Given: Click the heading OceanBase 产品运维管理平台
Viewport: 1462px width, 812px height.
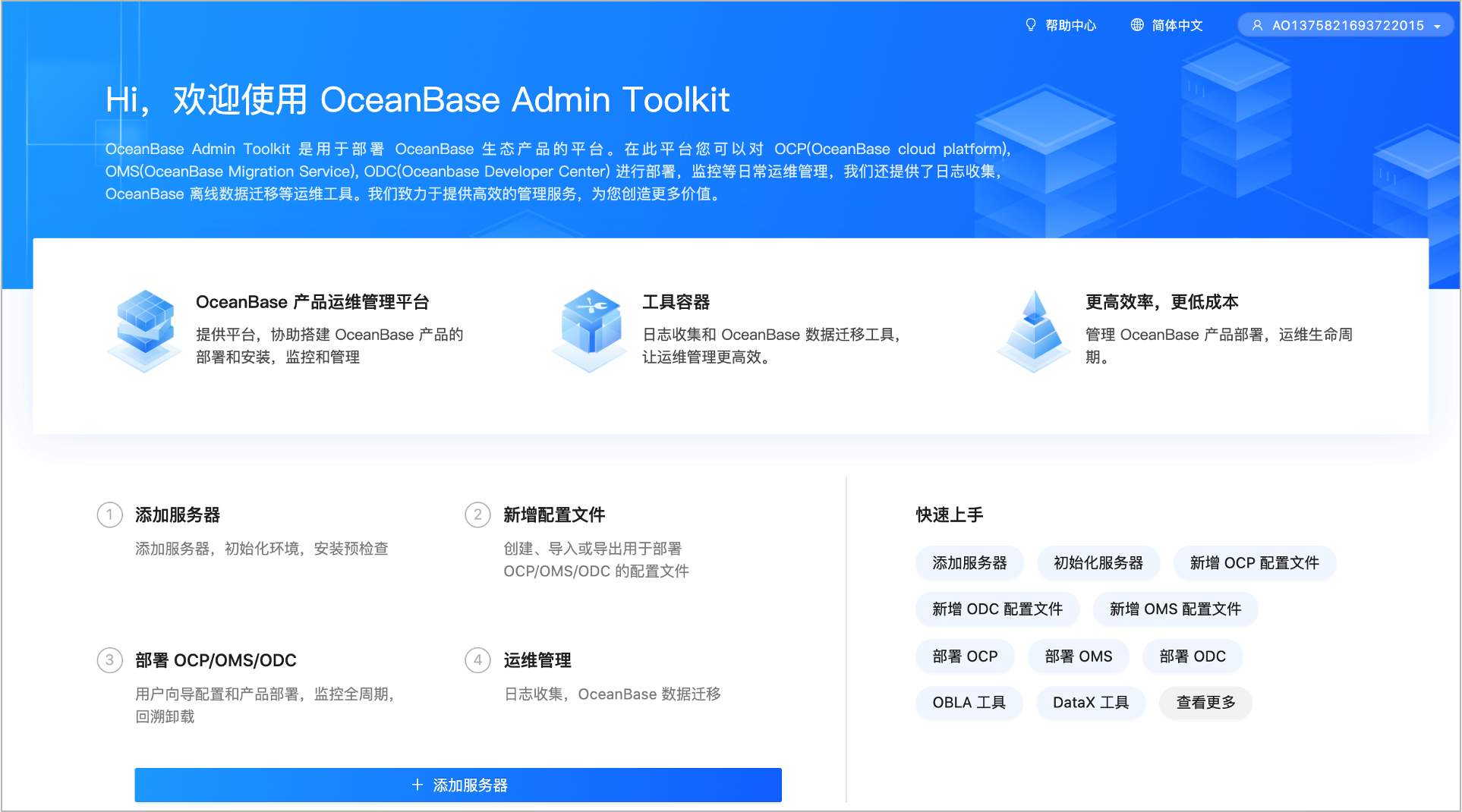Looking at the screenshot, I should (x=313, y=302).
